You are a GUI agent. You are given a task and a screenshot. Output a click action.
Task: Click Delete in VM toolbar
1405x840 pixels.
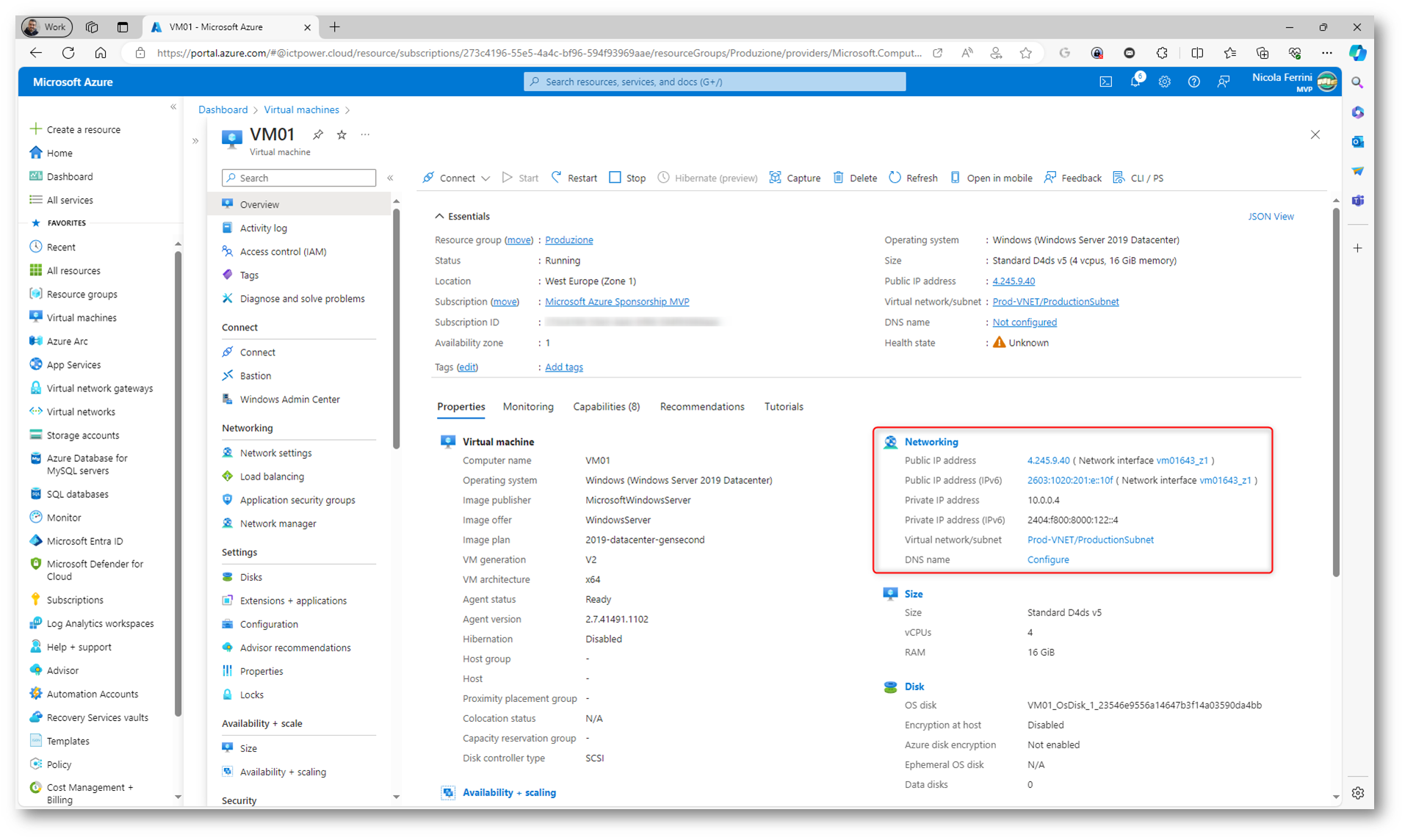855,178
